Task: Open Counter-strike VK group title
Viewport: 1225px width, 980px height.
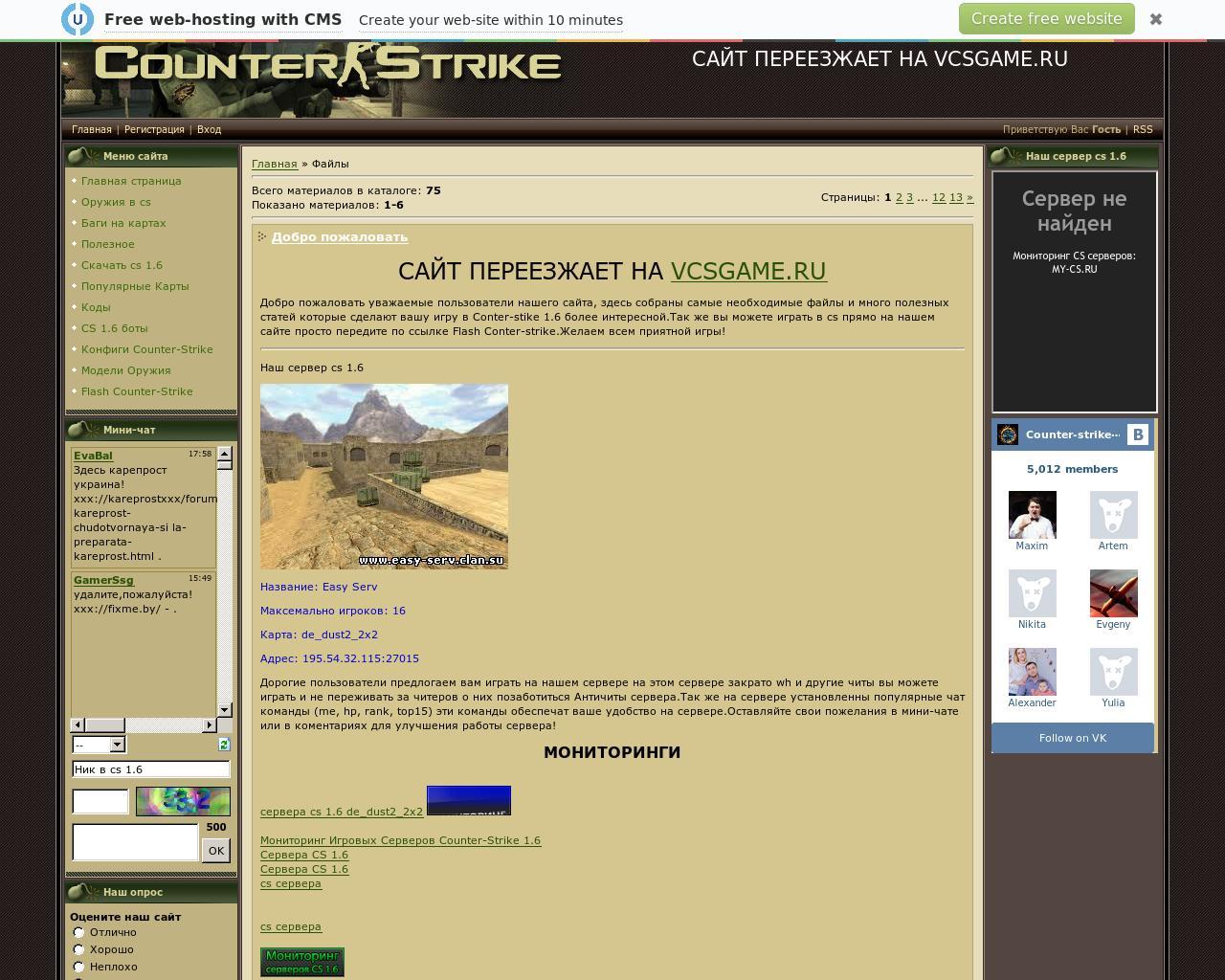Action: (x=1072, y=434)
